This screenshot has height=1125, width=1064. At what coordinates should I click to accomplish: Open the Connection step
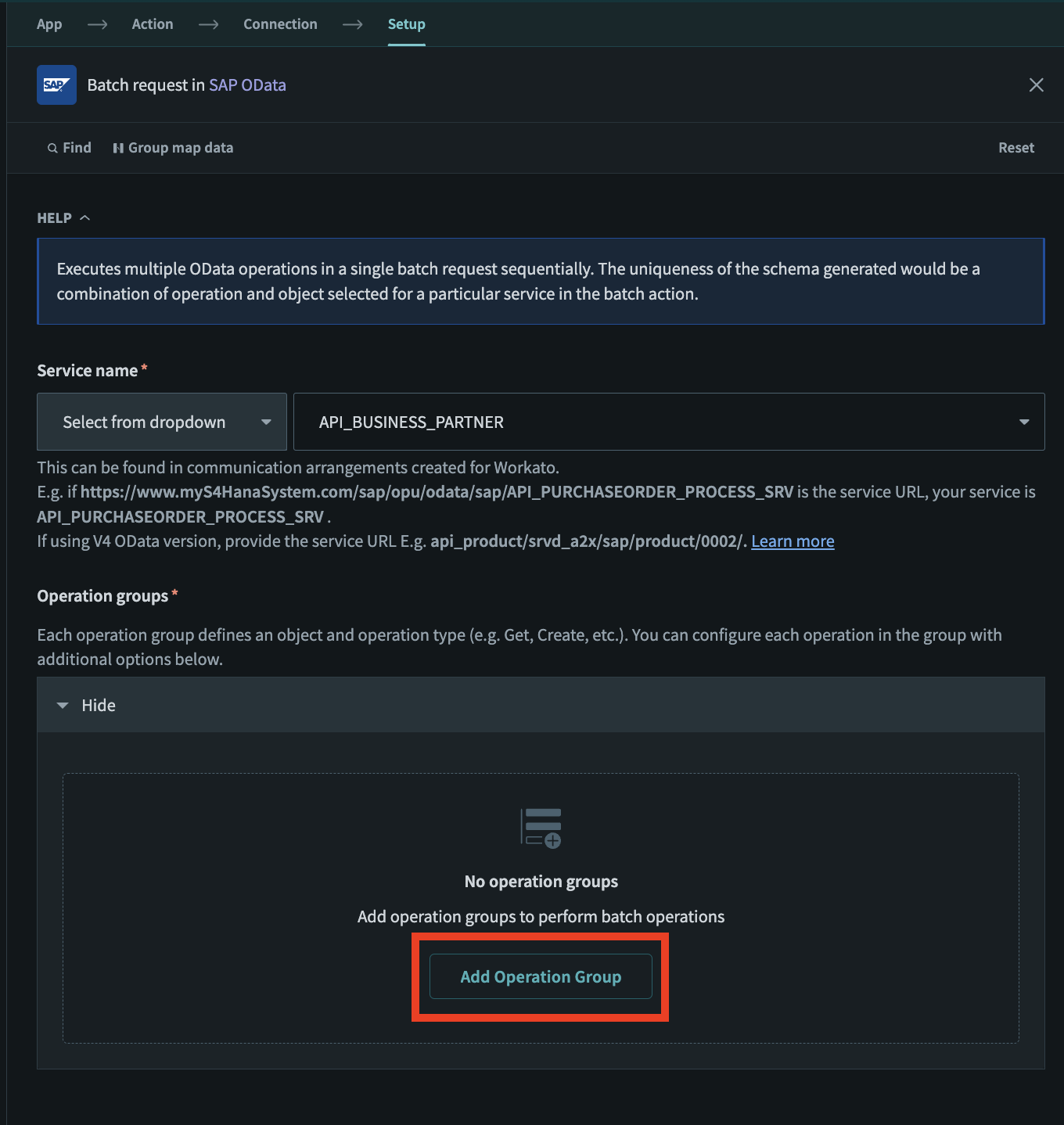(280, 24)
